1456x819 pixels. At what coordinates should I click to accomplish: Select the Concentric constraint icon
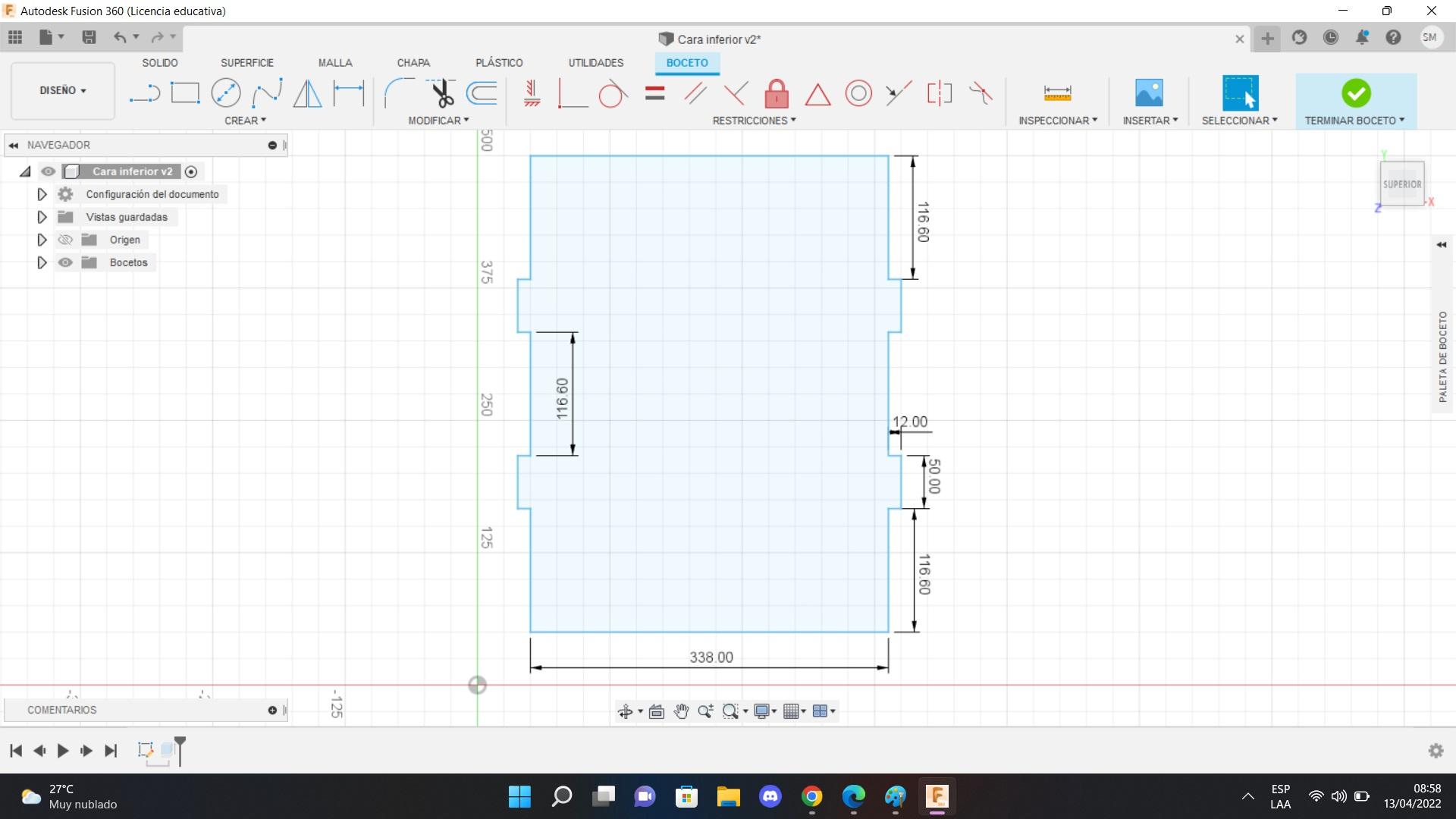858,94
